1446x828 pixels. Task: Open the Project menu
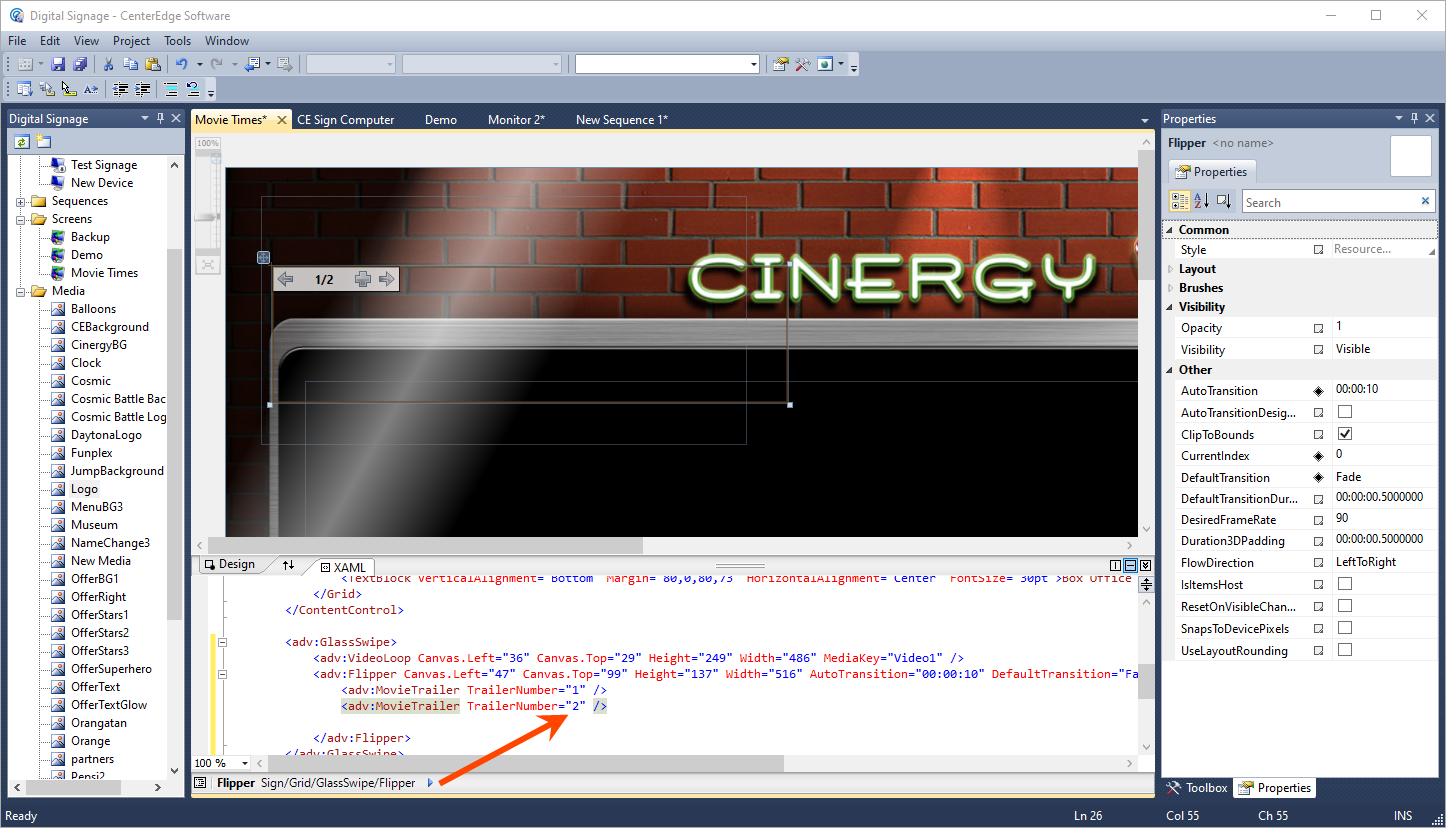131,41
